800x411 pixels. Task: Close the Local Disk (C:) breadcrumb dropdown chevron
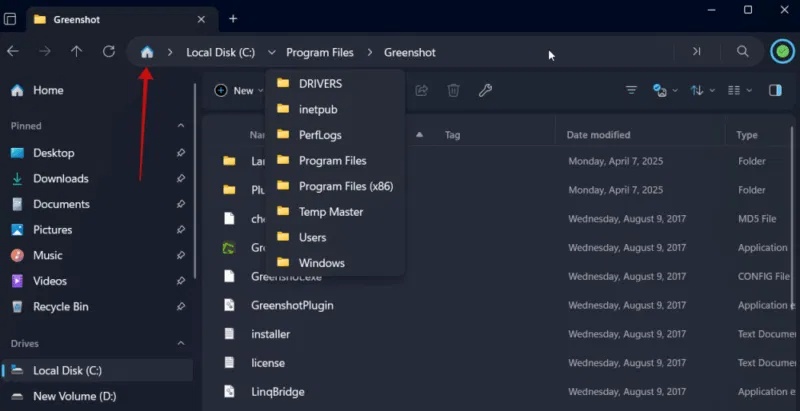[271, 52]
